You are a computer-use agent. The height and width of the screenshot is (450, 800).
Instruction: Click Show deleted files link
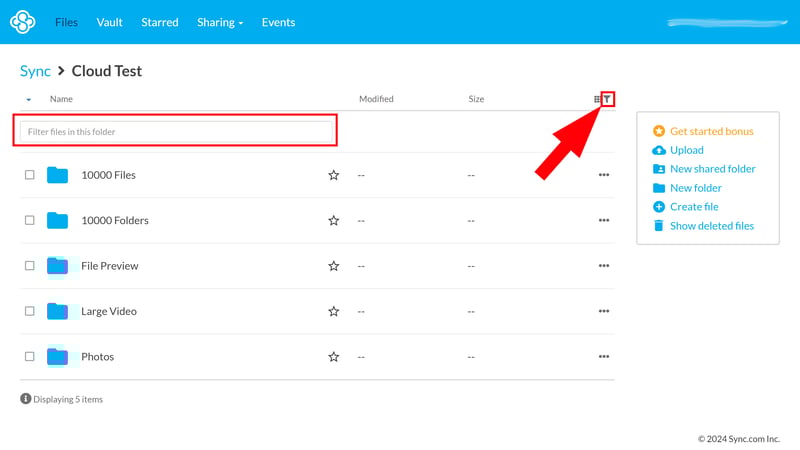[711, 226]
